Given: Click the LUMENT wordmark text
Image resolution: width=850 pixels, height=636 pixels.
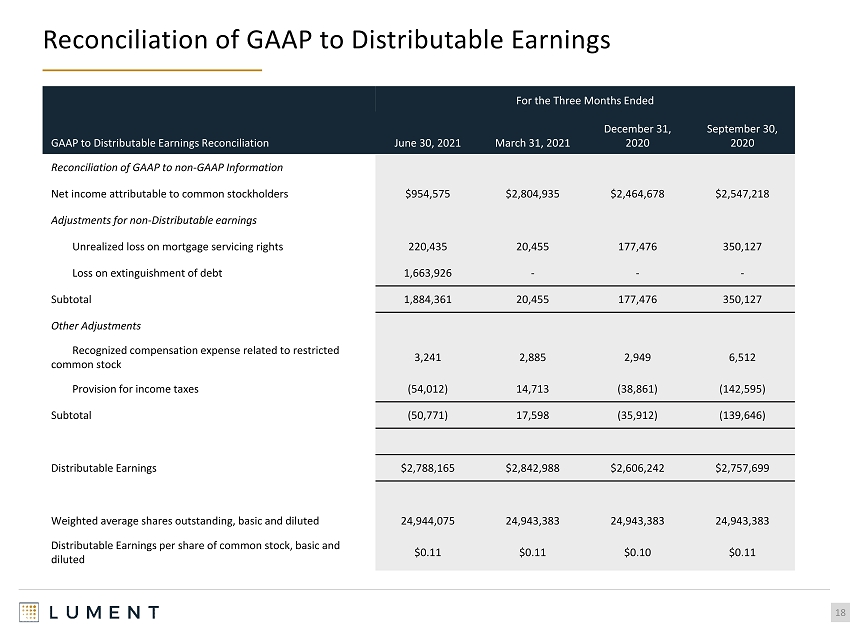Looking at the screenshot, I should point(105,613).
